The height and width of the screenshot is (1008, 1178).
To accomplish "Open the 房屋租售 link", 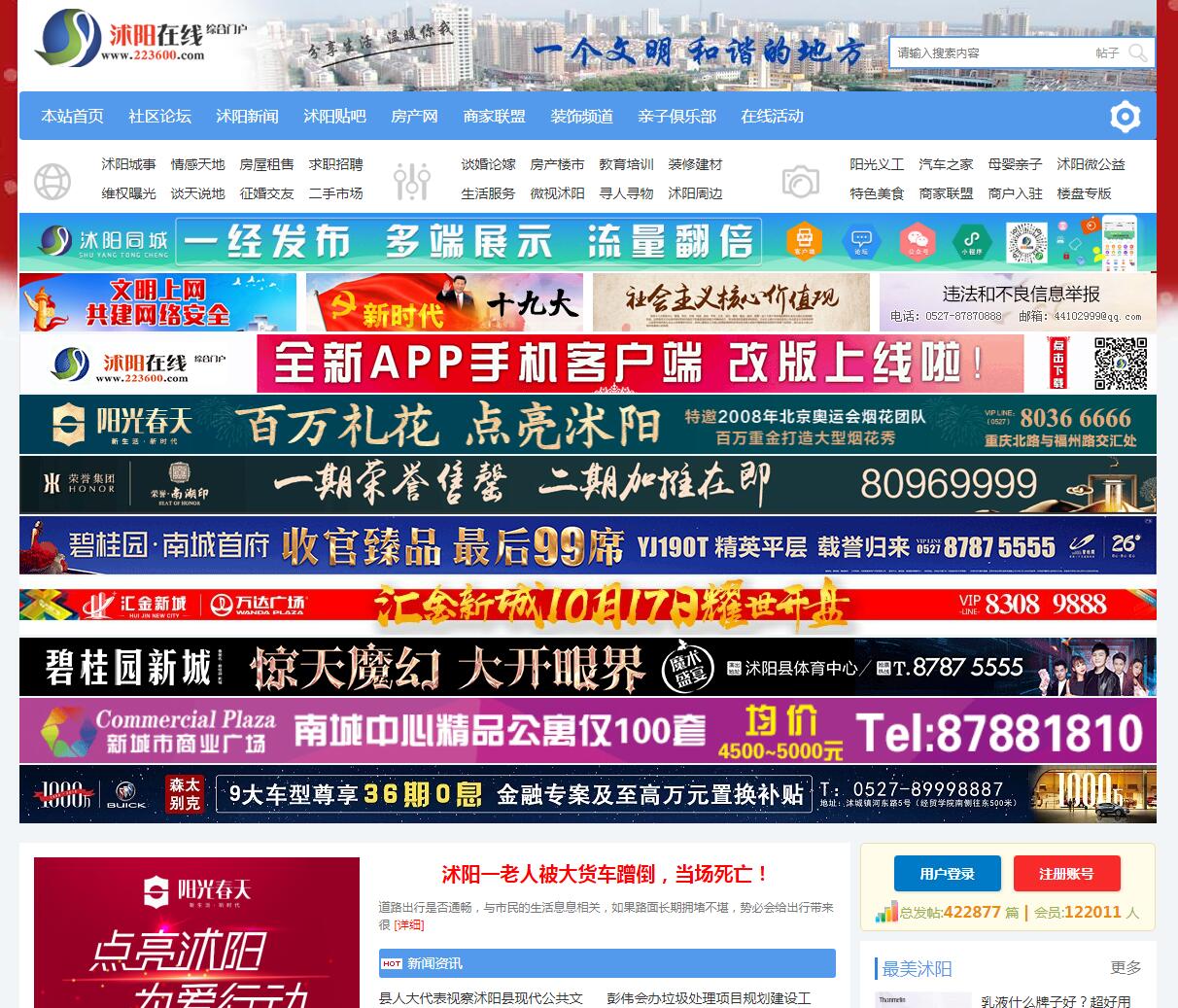I will coord(266,164).
